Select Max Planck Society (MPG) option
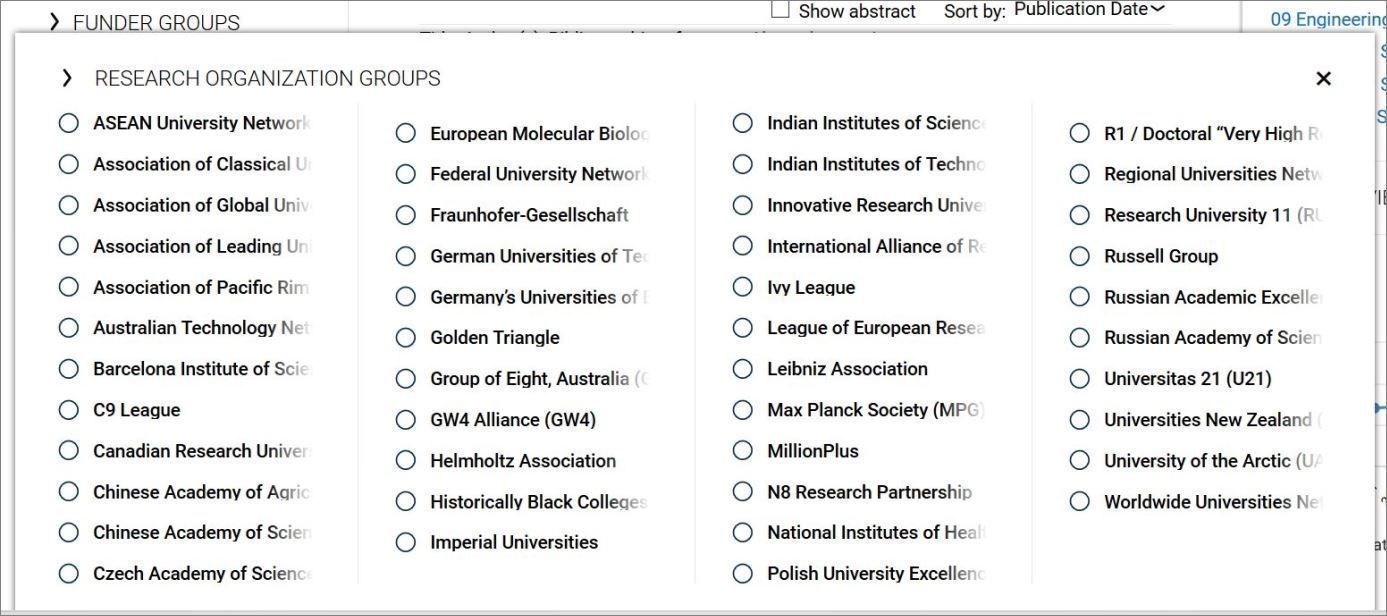Screen dimensions: 1387x616 (x=742, y=410)
